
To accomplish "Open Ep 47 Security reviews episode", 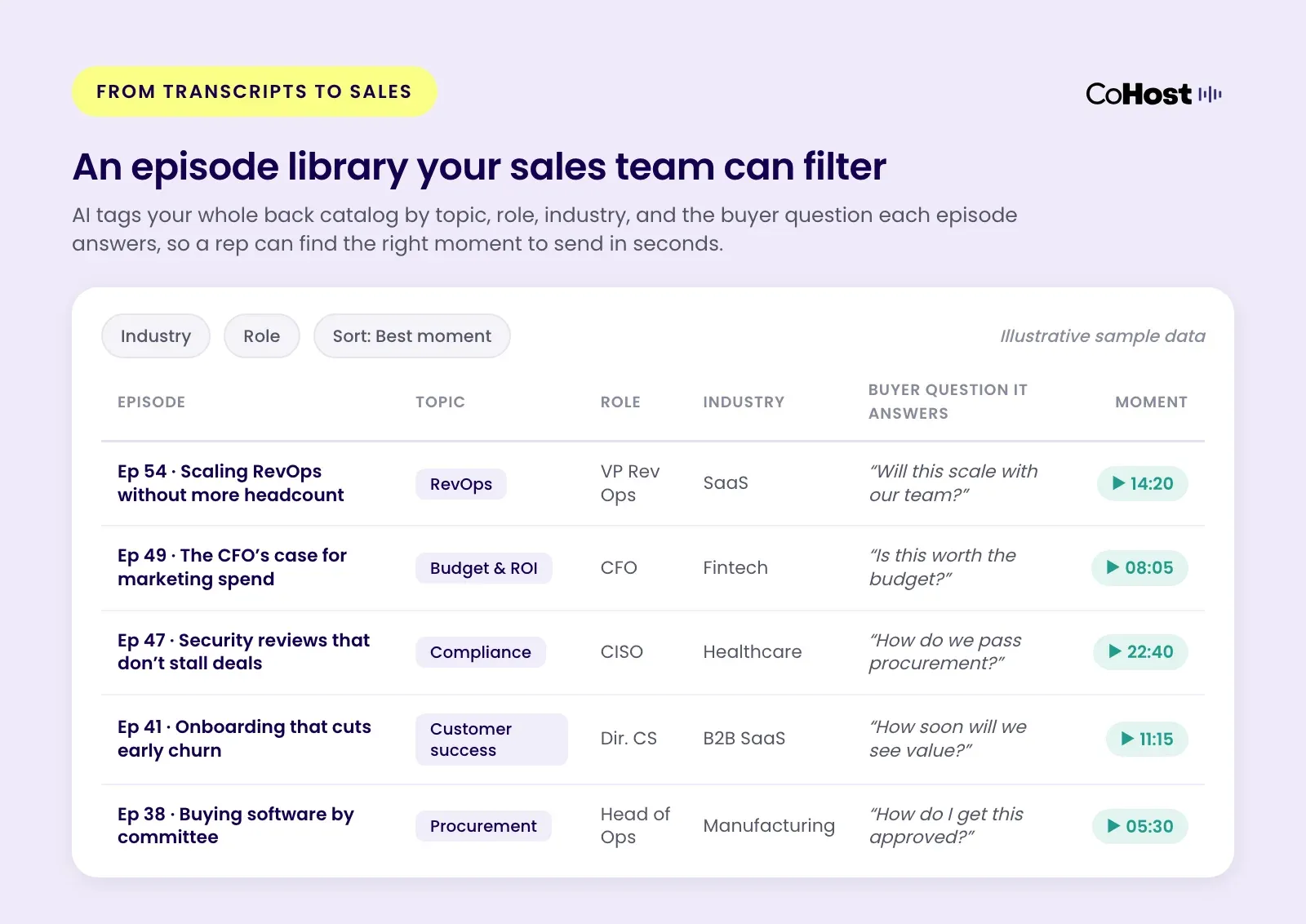I will point(244,651).
